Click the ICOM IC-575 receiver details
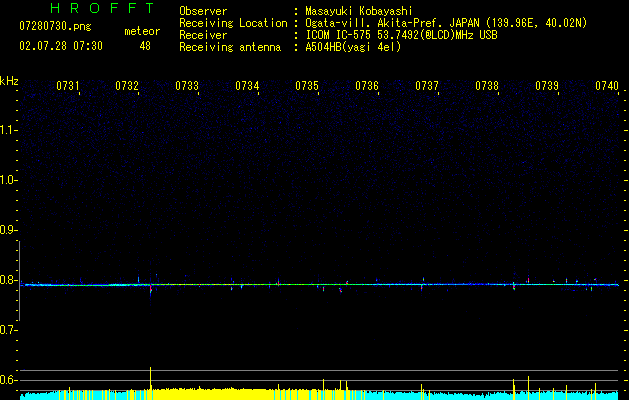 401,35
